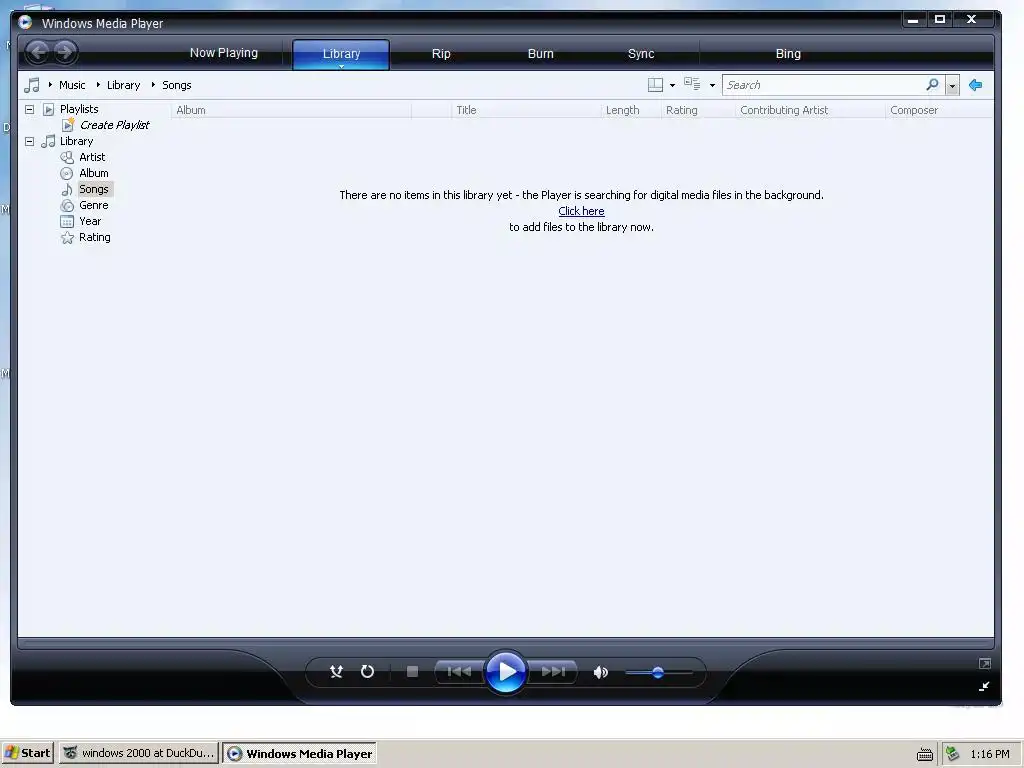Click the Artist icon in Library tree
The image size is (1024, 768).
coord(67,157)
